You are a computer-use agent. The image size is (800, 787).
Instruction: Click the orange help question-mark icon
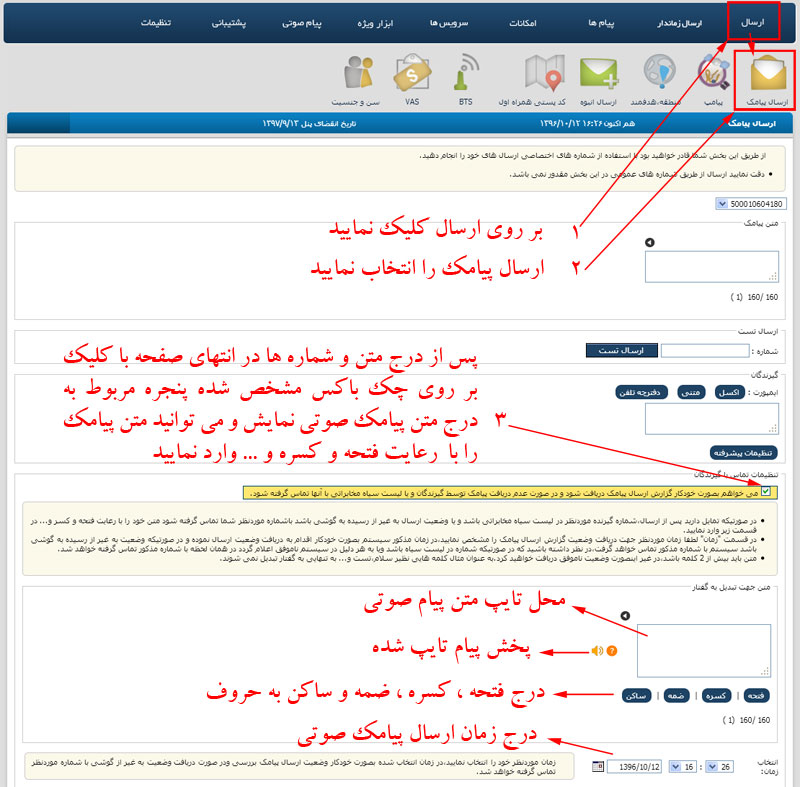[612, 651]
